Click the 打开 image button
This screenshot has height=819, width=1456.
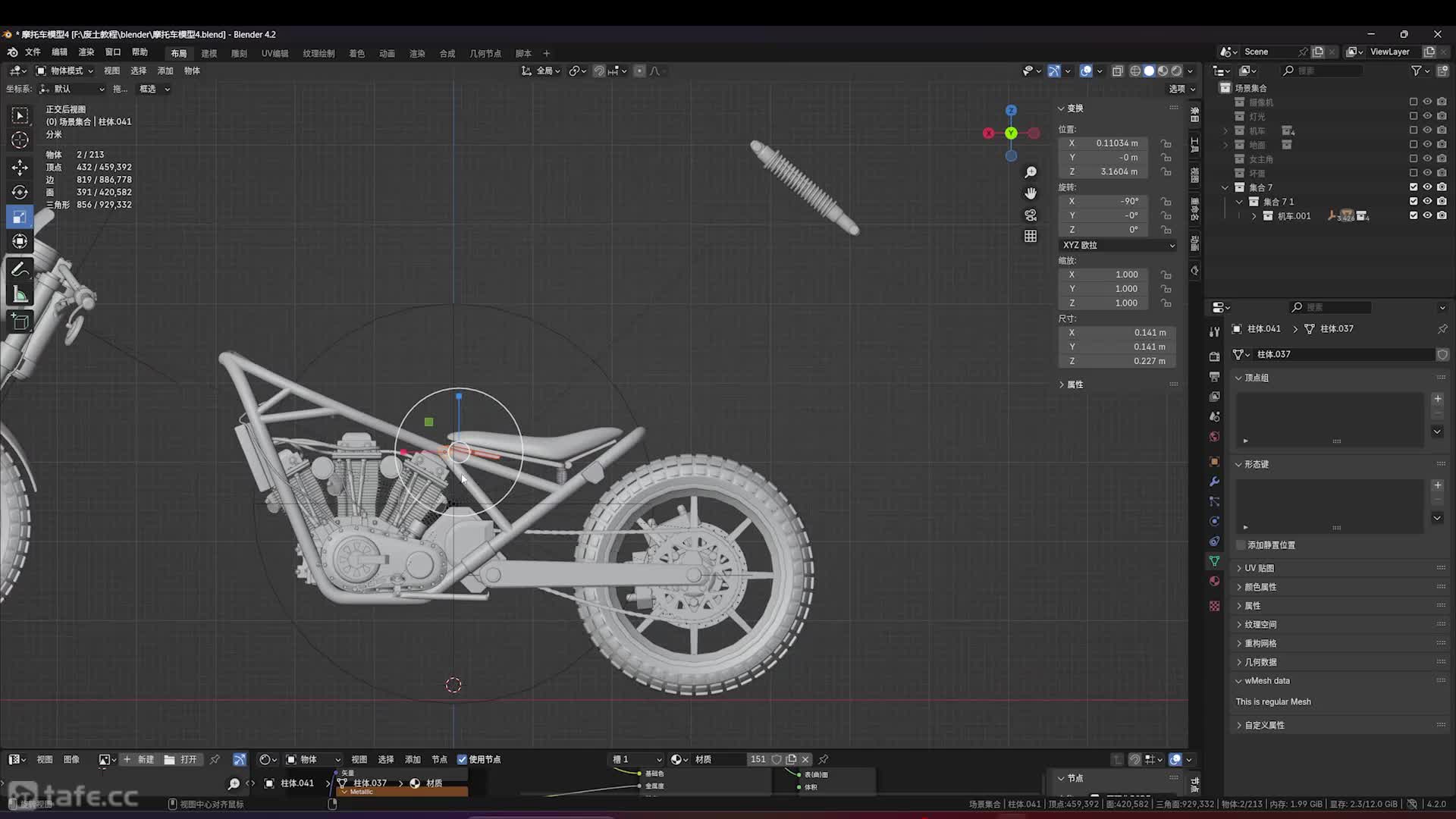pos(182,759)
